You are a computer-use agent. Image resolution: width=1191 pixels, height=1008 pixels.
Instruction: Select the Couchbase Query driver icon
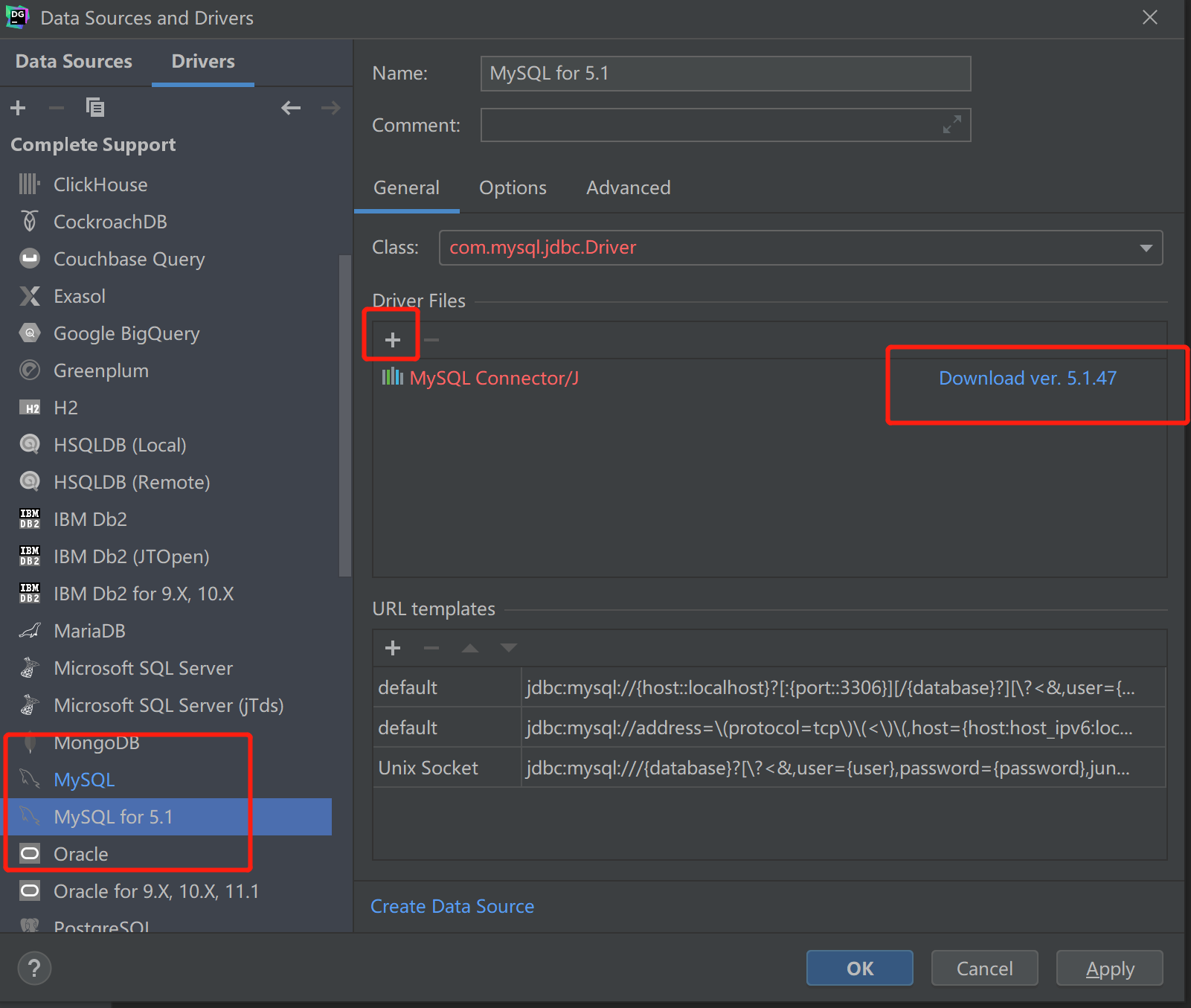tap(30, 258)
